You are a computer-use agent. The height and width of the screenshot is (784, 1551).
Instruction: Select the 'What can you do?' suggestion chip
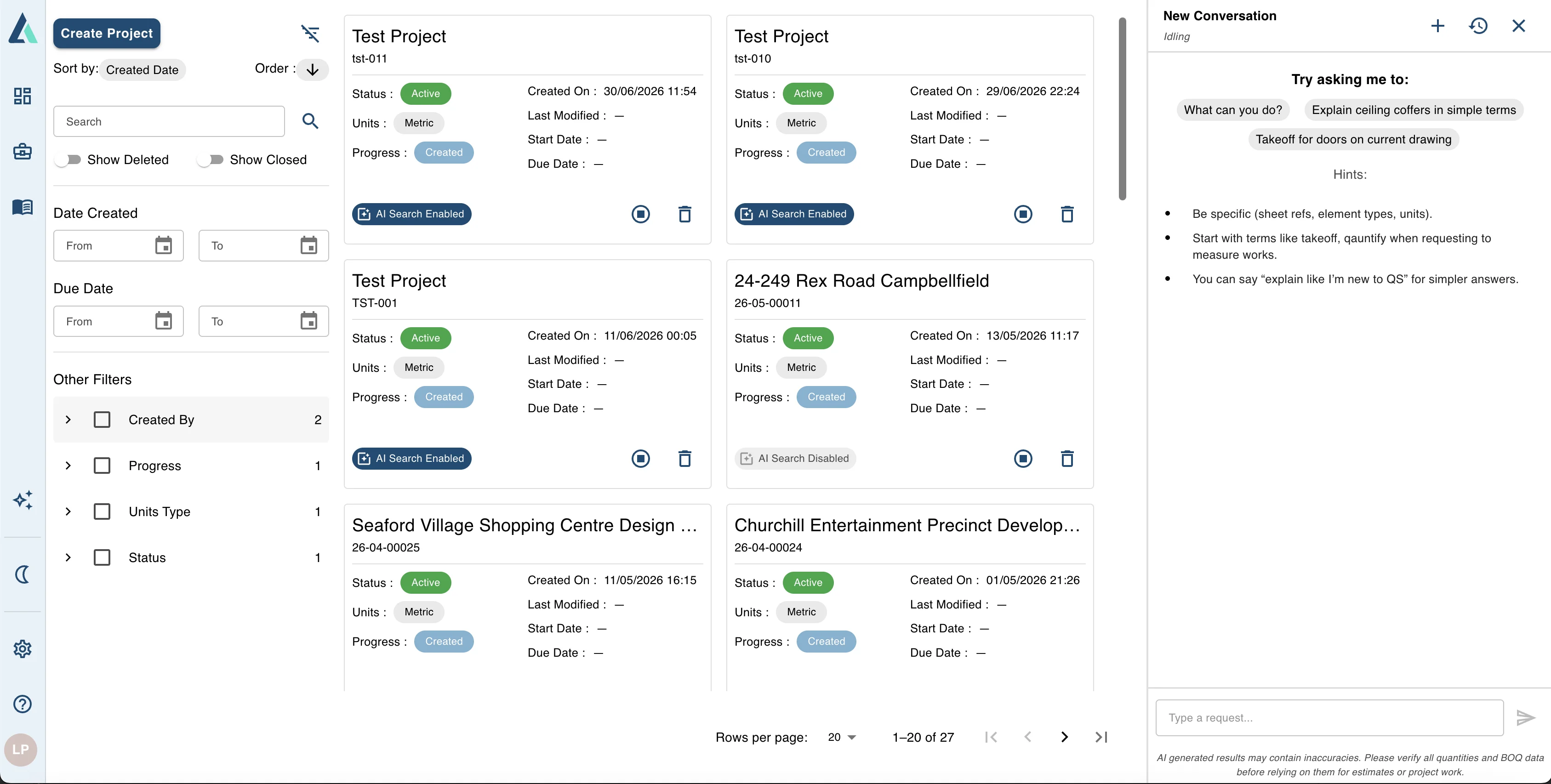pos(1232,110)
